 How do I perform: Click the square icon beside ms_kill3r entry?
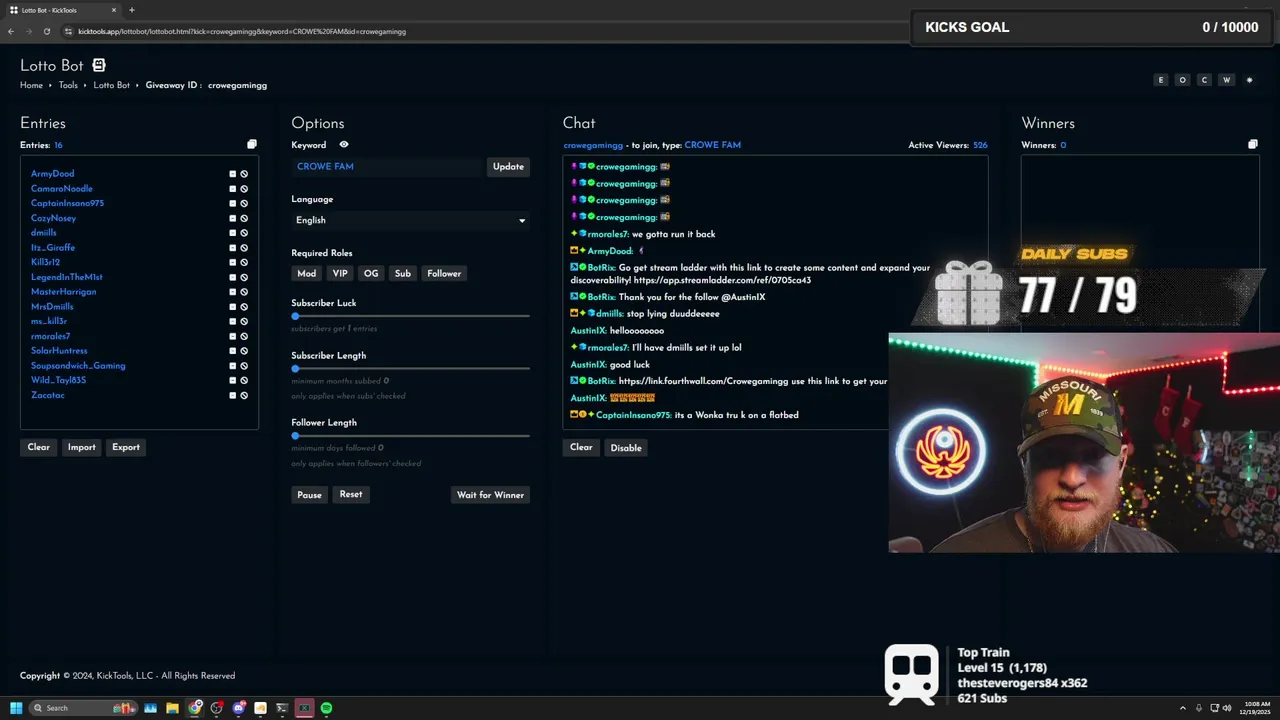click(x=233, y=321)
